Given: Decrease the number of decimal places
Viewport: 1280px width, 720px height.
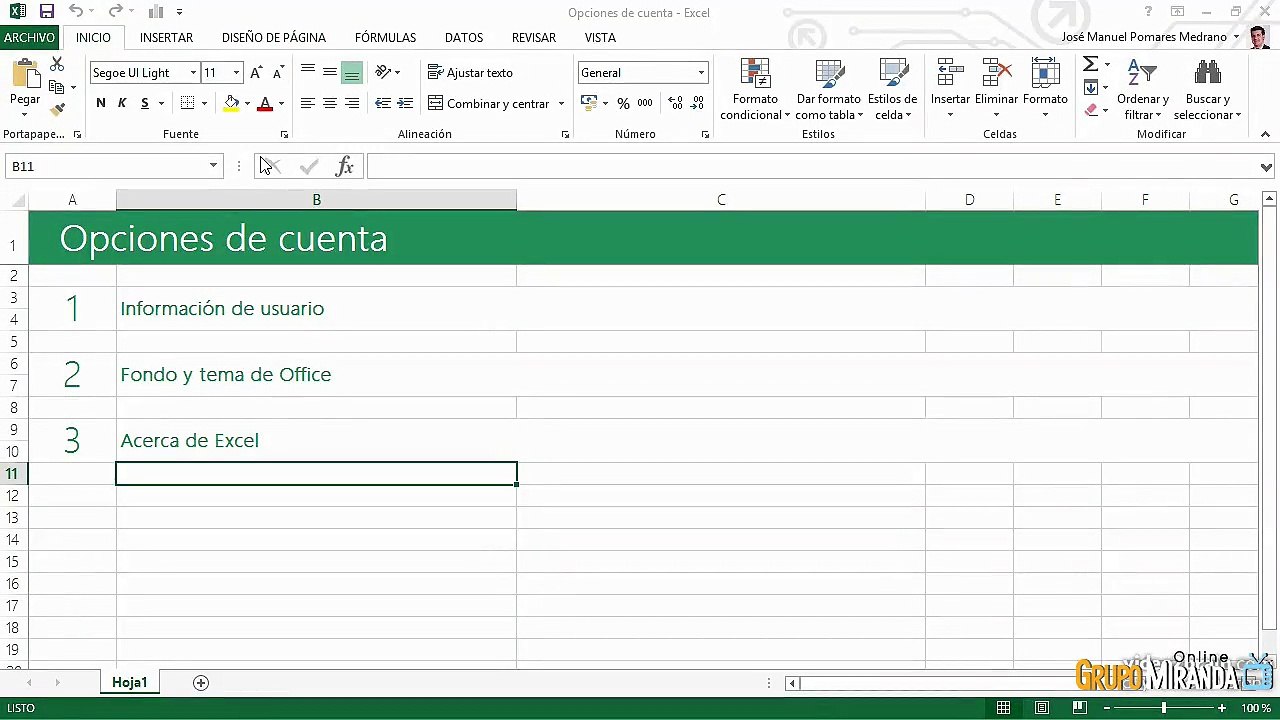Looking at the screenshot, I should (697, 103).
